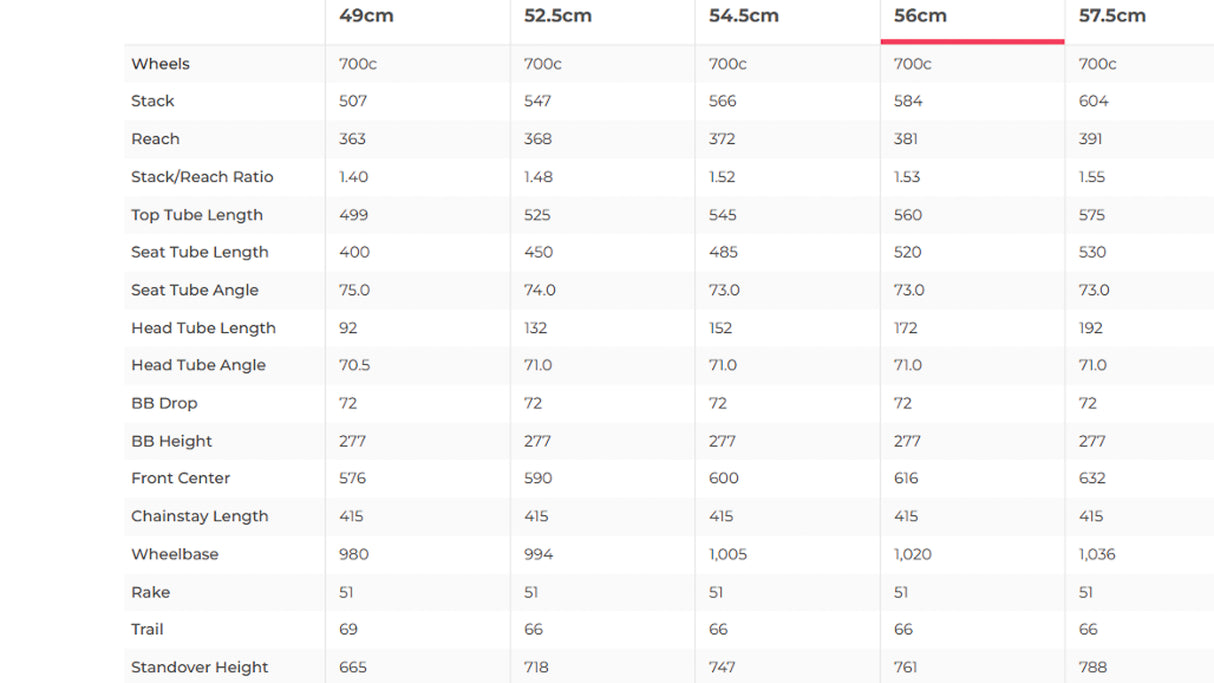Click the Wheelbase row label

[x=175, y=554]
